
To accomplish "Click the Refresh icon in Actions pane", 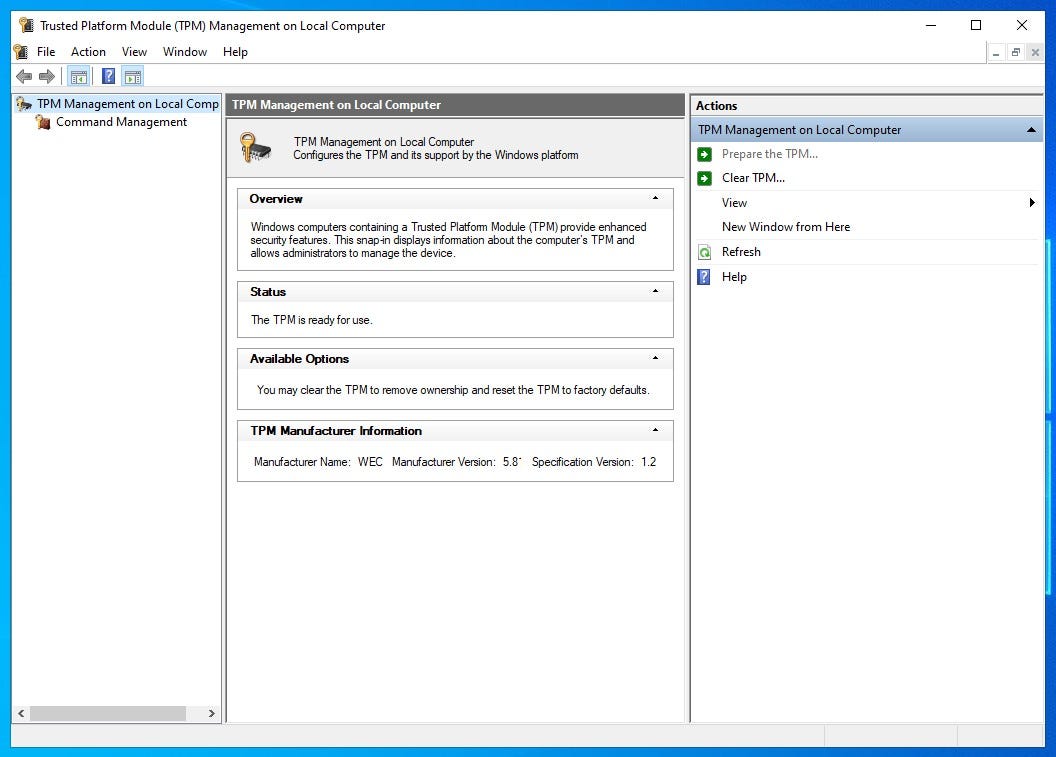I will (704, 253).
